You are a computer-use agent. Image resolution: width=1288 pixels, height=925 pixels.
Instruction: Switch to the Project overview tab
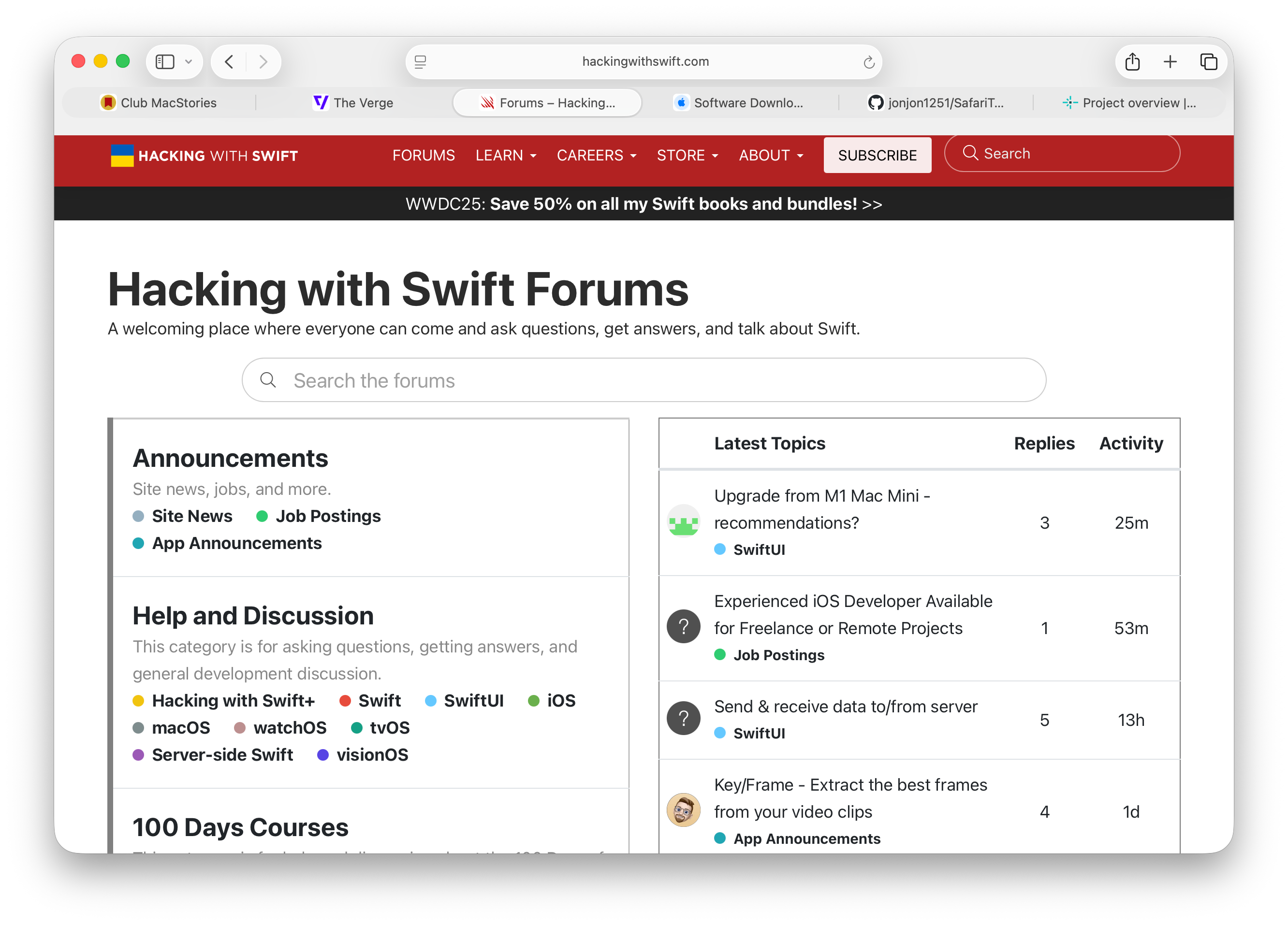point(1129,103)
